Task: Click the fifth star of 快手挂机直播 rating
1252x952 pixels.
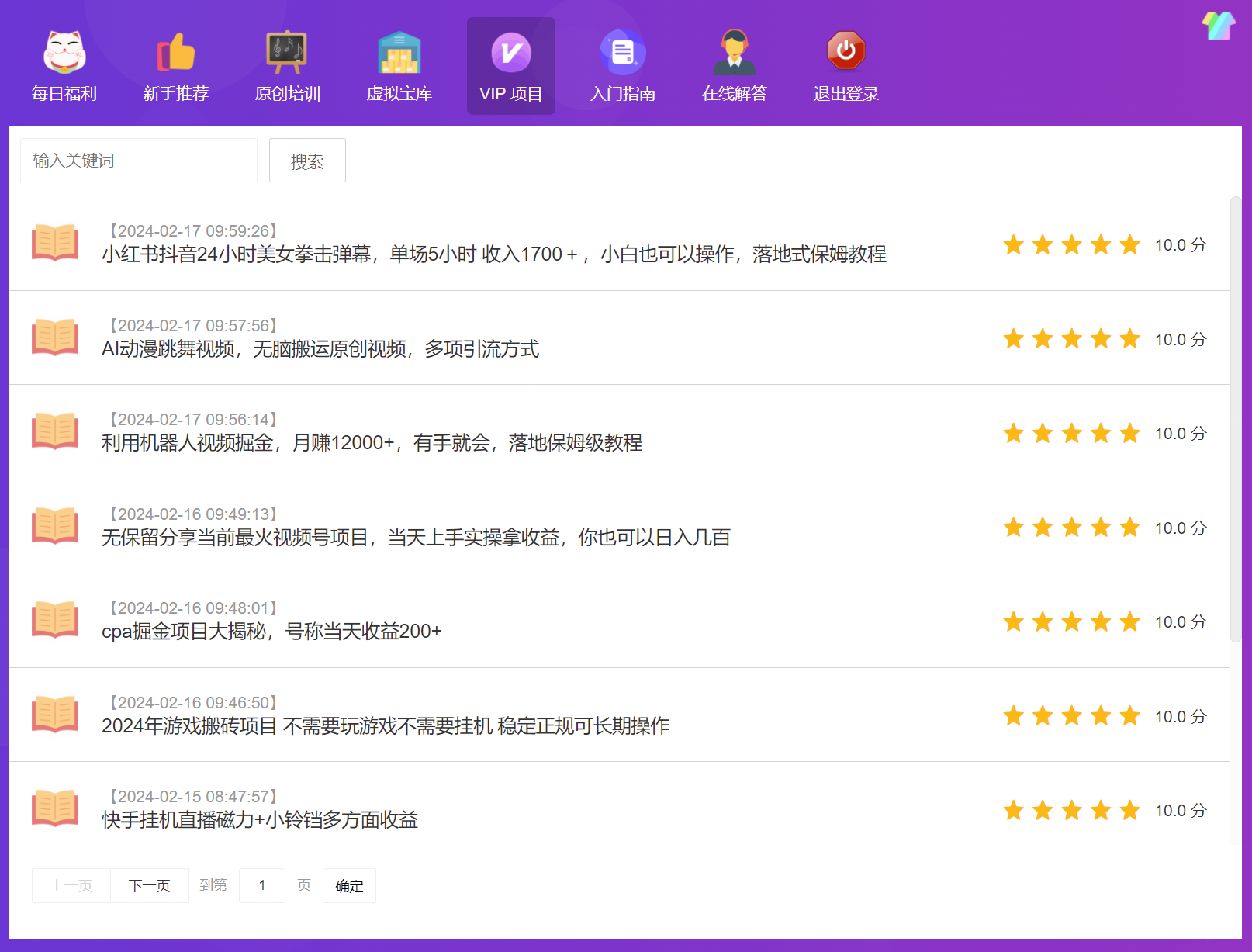Action: pyautogui.click(x=1129, y=811)
